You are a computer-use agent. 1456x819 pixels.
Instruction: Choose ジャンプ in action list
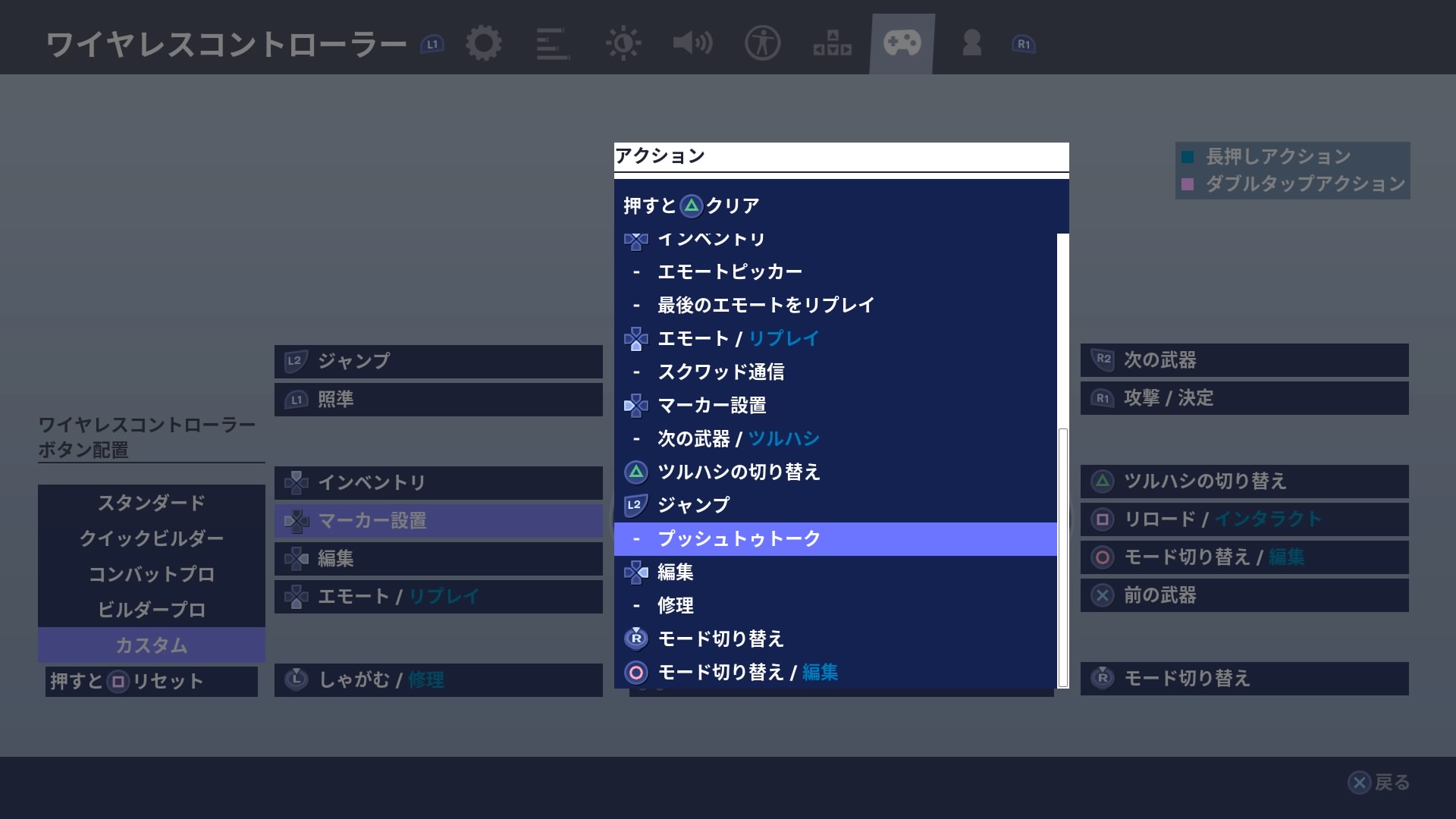836,505
